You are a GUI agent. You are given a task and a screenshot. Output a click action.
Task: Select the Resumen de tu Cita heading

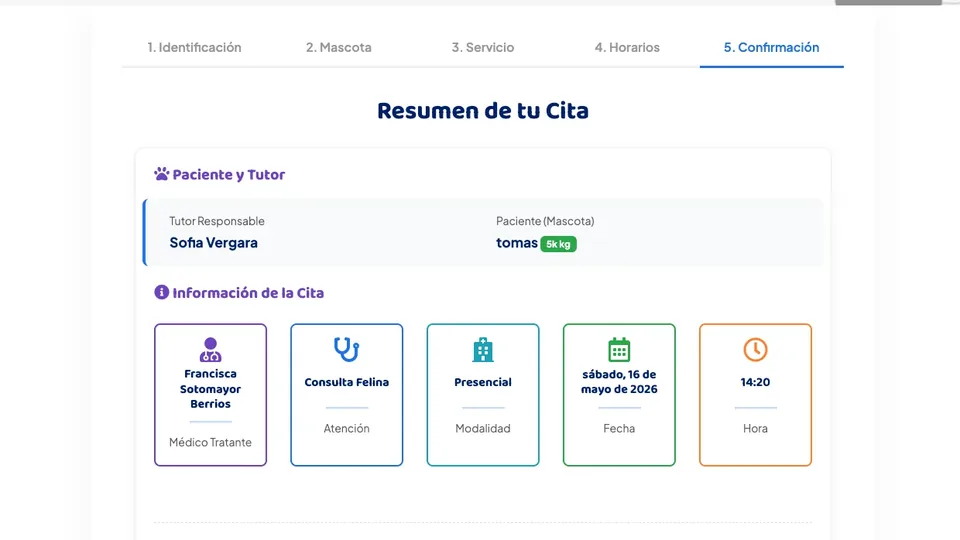(x=483, y=111)
